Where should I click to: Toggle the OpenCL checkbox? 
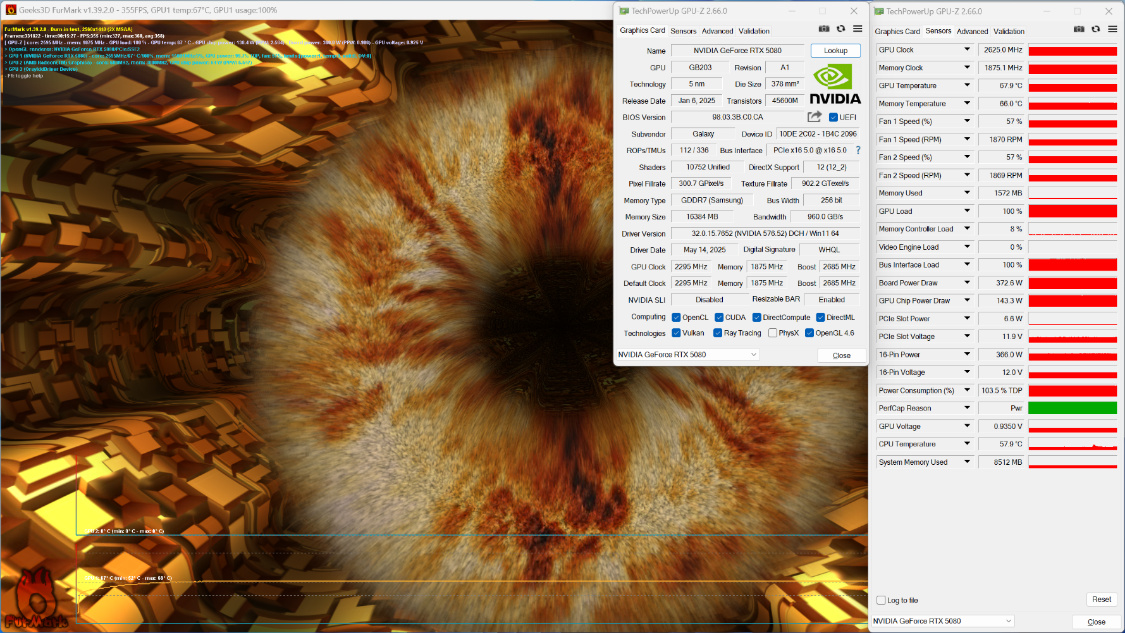[676, 317]
